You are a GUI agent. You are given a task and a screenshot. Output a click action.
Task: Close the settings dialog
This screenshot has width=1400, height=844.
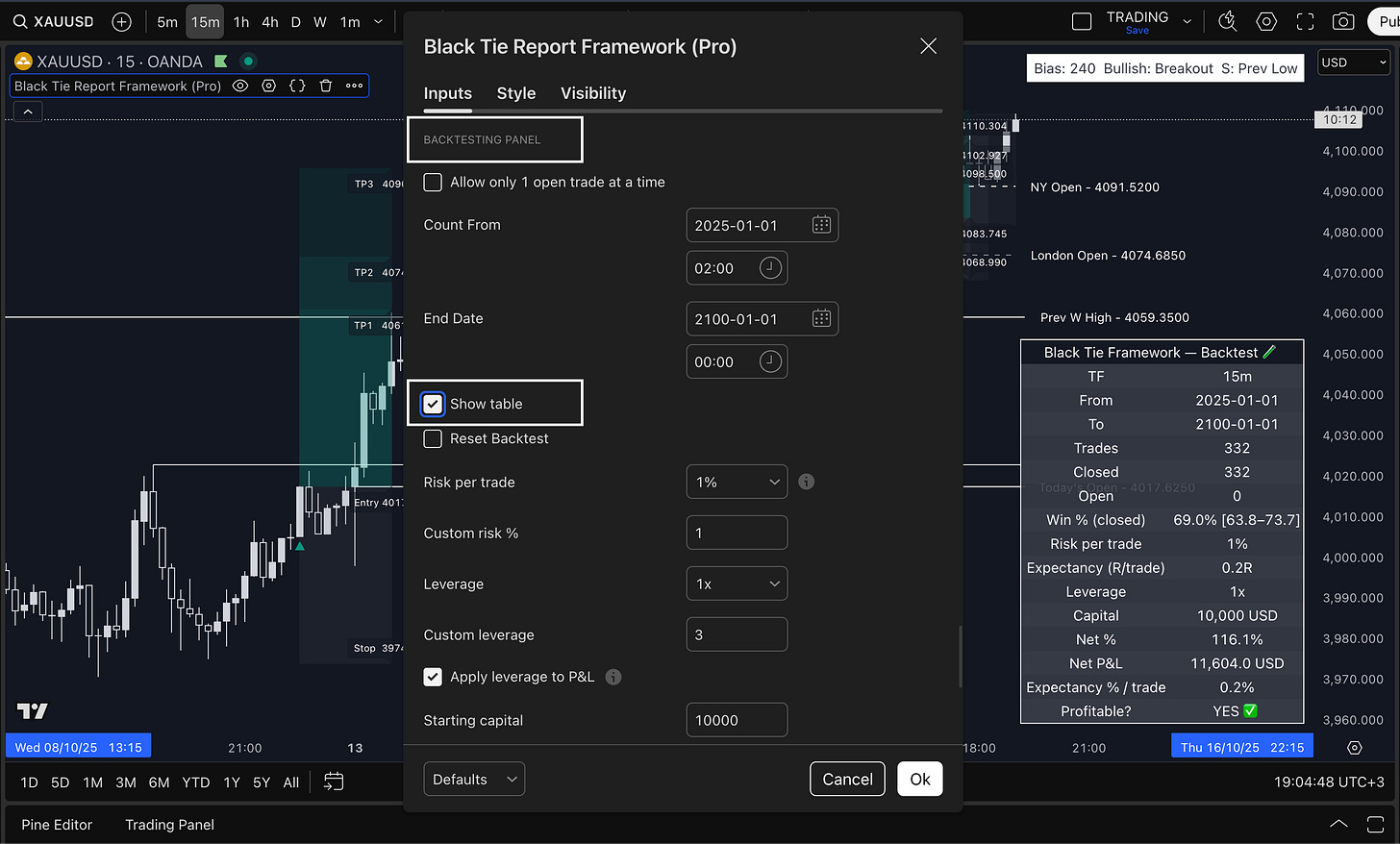pyautogui.click(x=928, y=46)
